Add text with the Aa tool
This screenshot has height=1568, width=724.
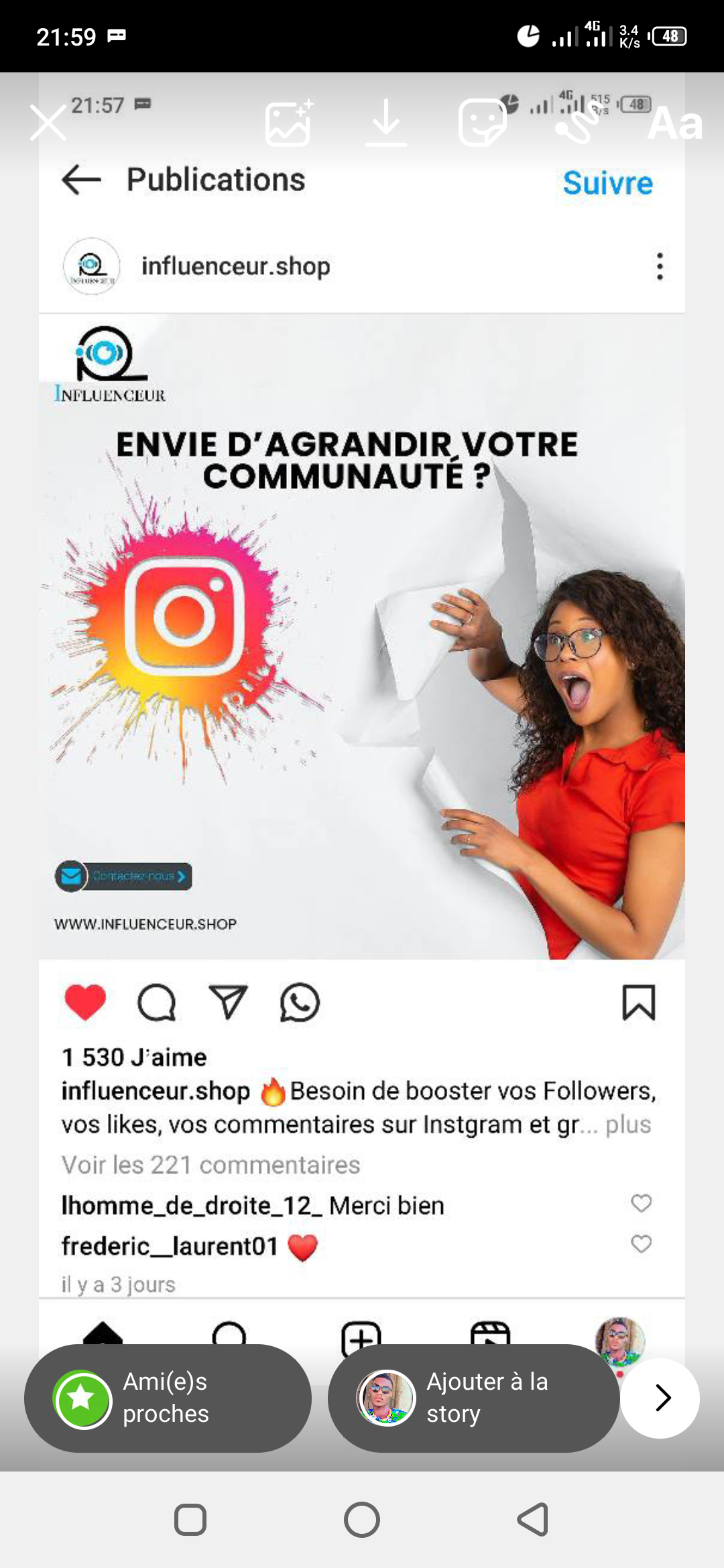pos(674,123)
